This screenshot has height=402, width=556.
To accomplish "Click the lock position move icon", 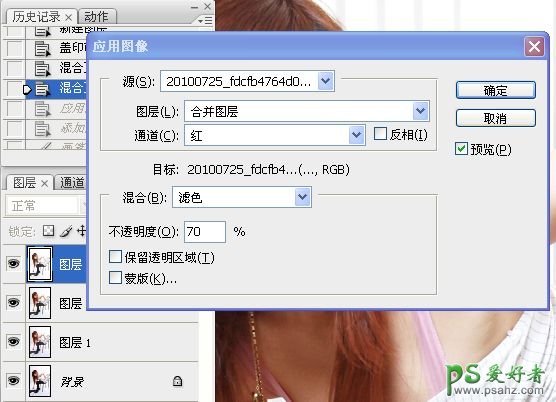I will click(x=82, y=231).
